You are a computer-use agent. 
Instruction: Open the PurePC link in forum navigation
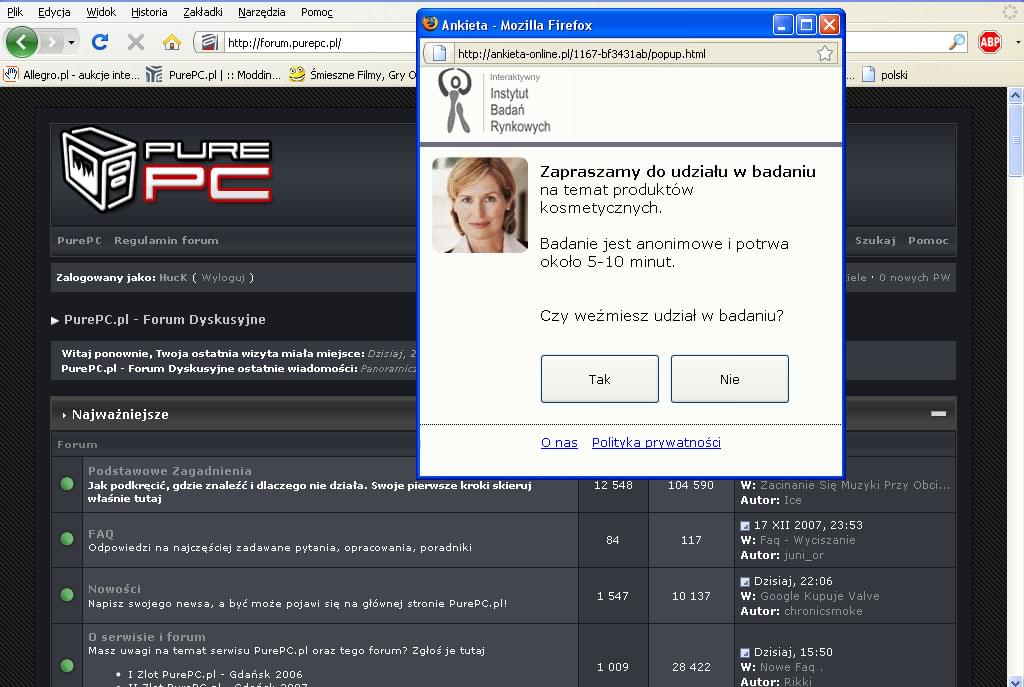click(x=79, y=240)
